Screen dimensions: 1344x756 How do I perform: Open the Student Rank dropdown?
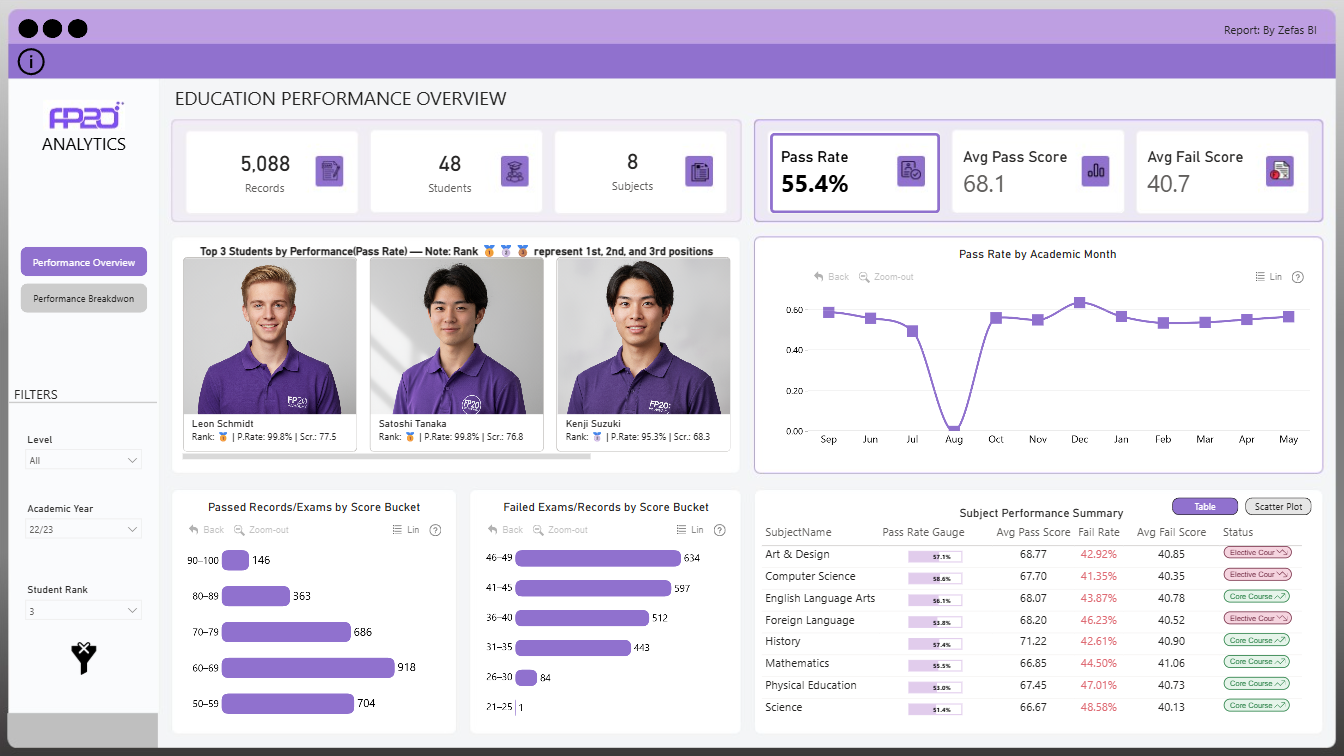point(83,609)
